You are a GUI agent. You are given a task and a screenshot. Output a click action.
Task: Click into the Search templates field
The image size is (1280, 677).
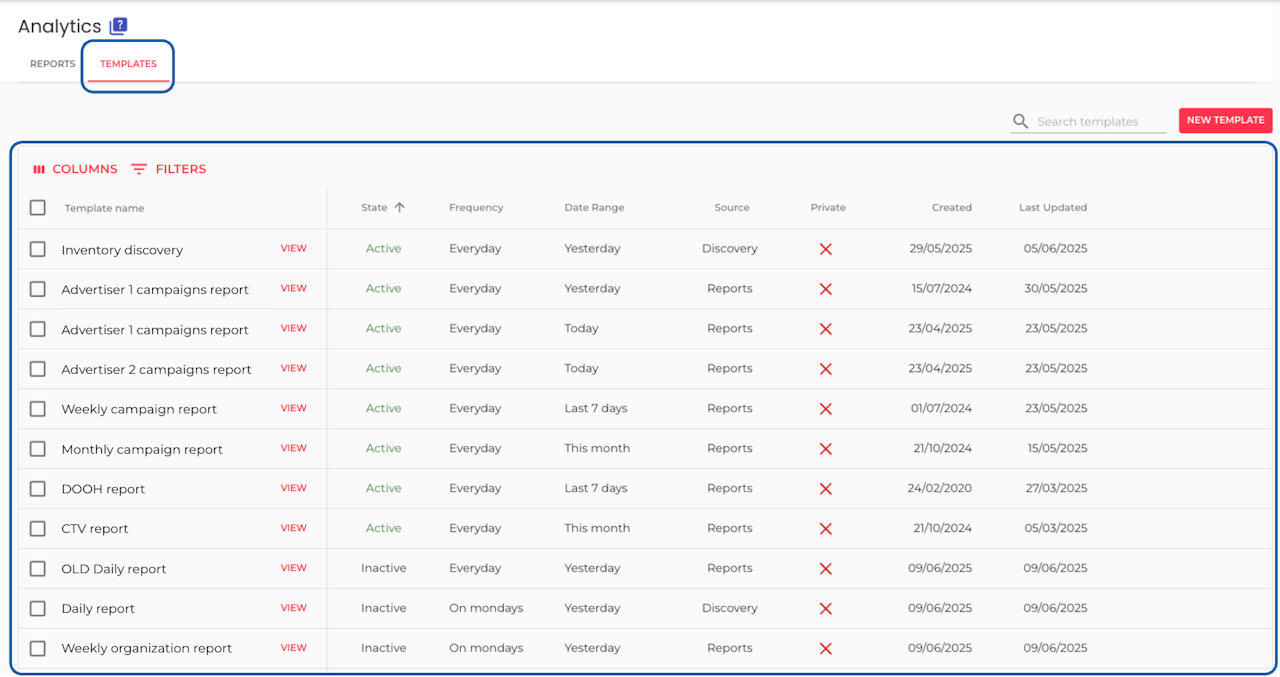(1100, 121)
